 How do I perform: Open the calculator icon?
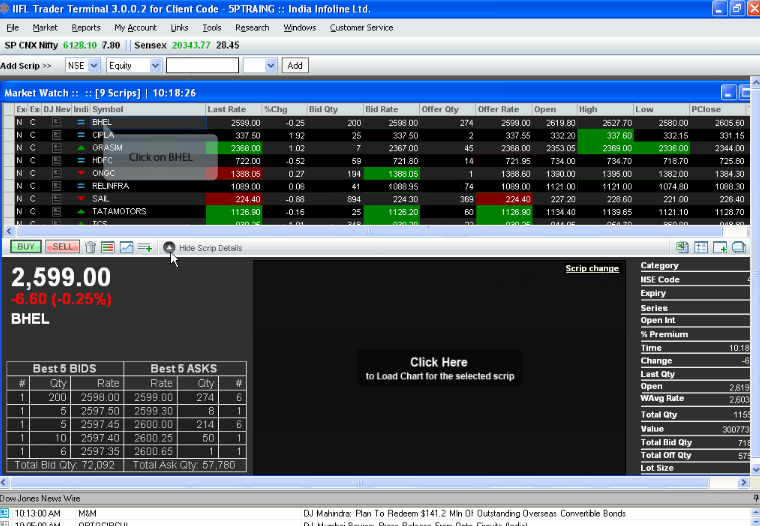tap(701, 247)
